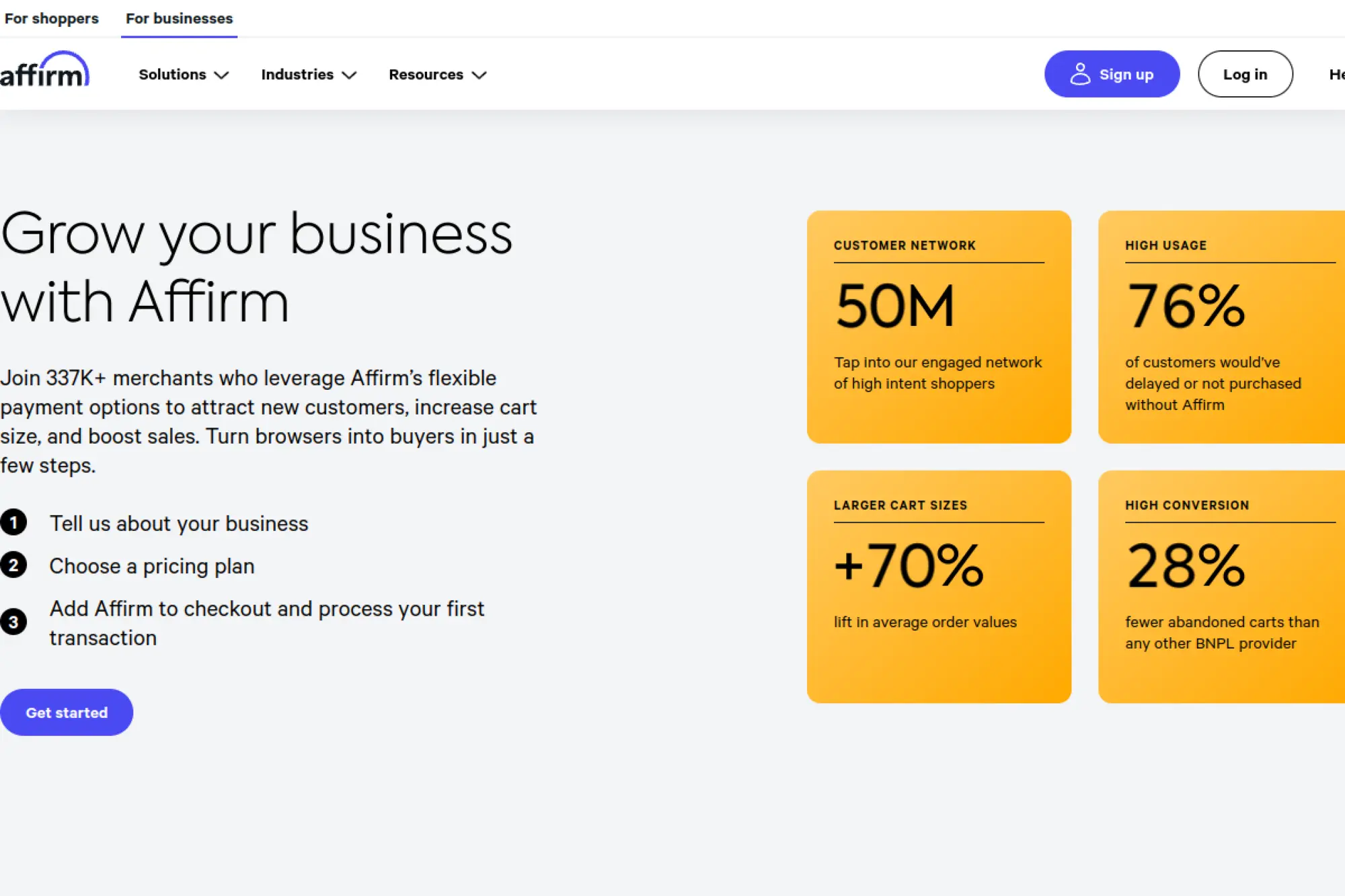Click the step 2 number badge
This screenshot has height=896, width=1345.
(x=13, y=565)
